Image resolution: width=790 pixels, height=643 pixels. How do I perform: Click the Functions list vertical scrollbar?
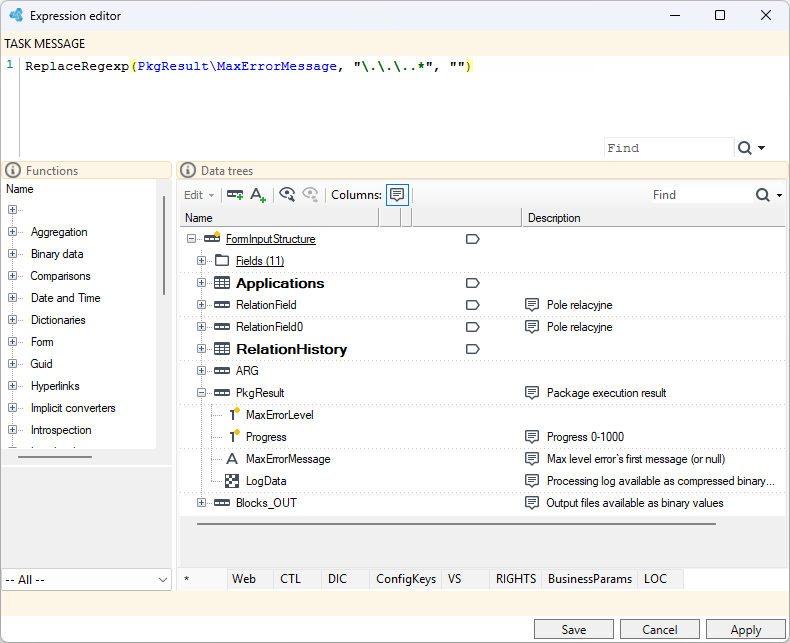coord(164,245)
